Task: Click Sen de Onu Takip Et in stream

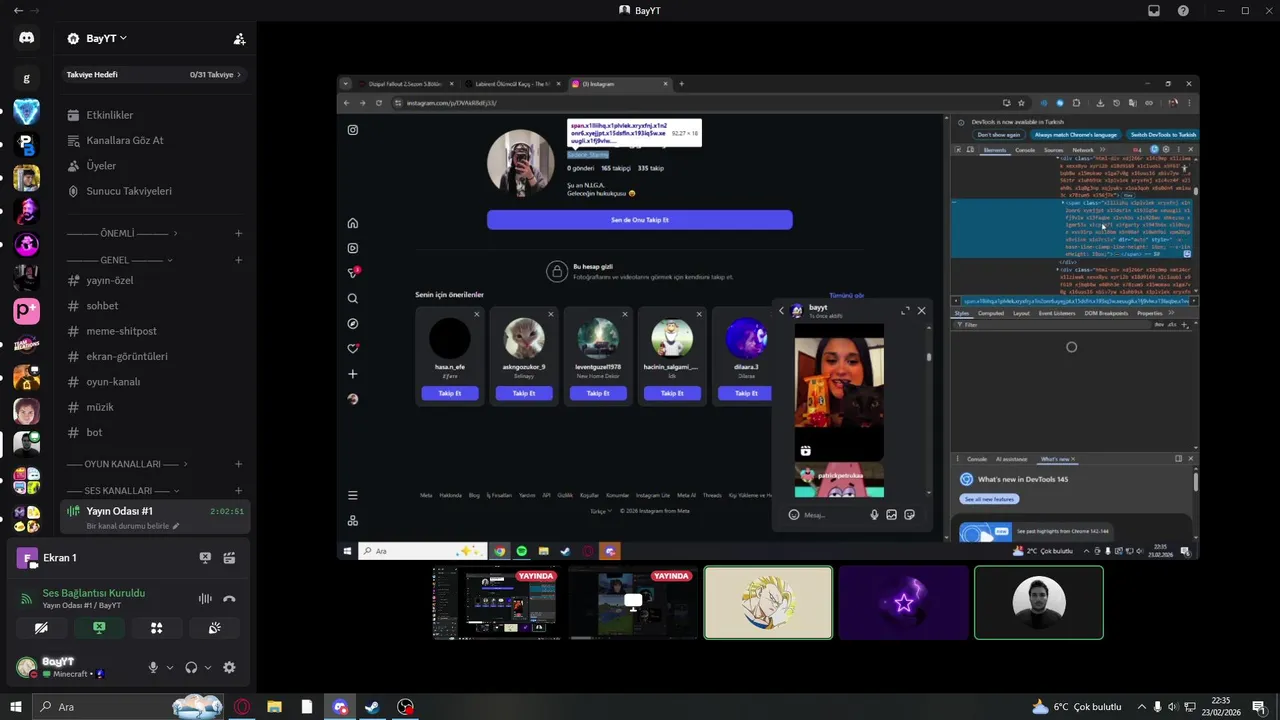Action: coord(640,220)
